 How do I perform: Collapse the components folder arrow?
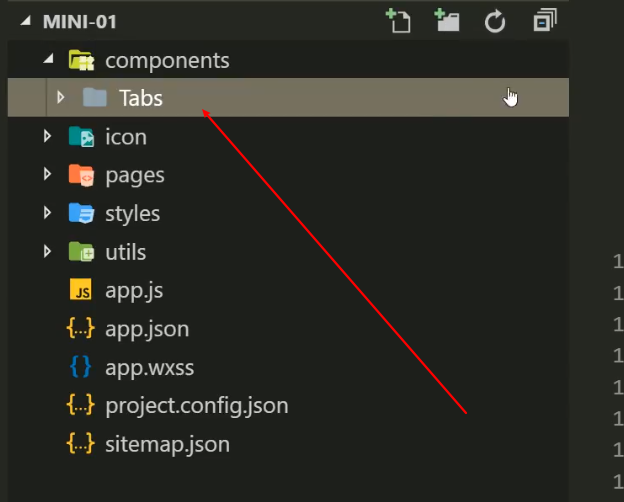tap(48, 61)
